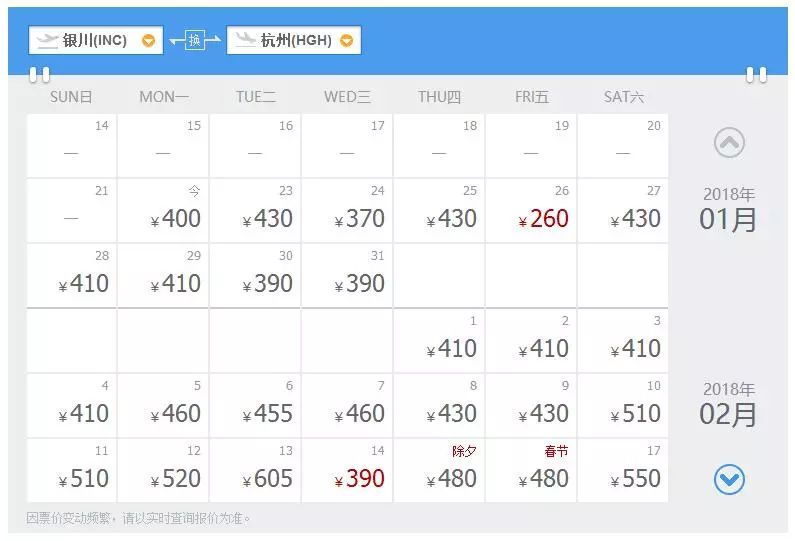Open the 杭州(HGH) destination dropdown arrow
The image size is (795, 541).
[346, 41]
